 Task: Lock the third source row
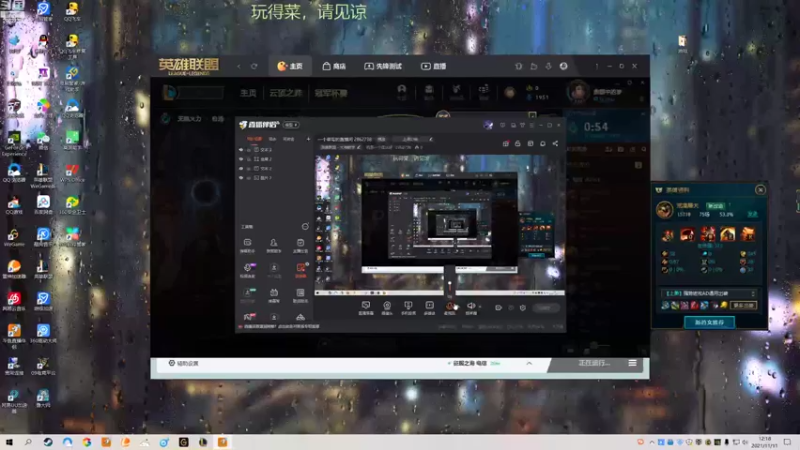[248, 168]
